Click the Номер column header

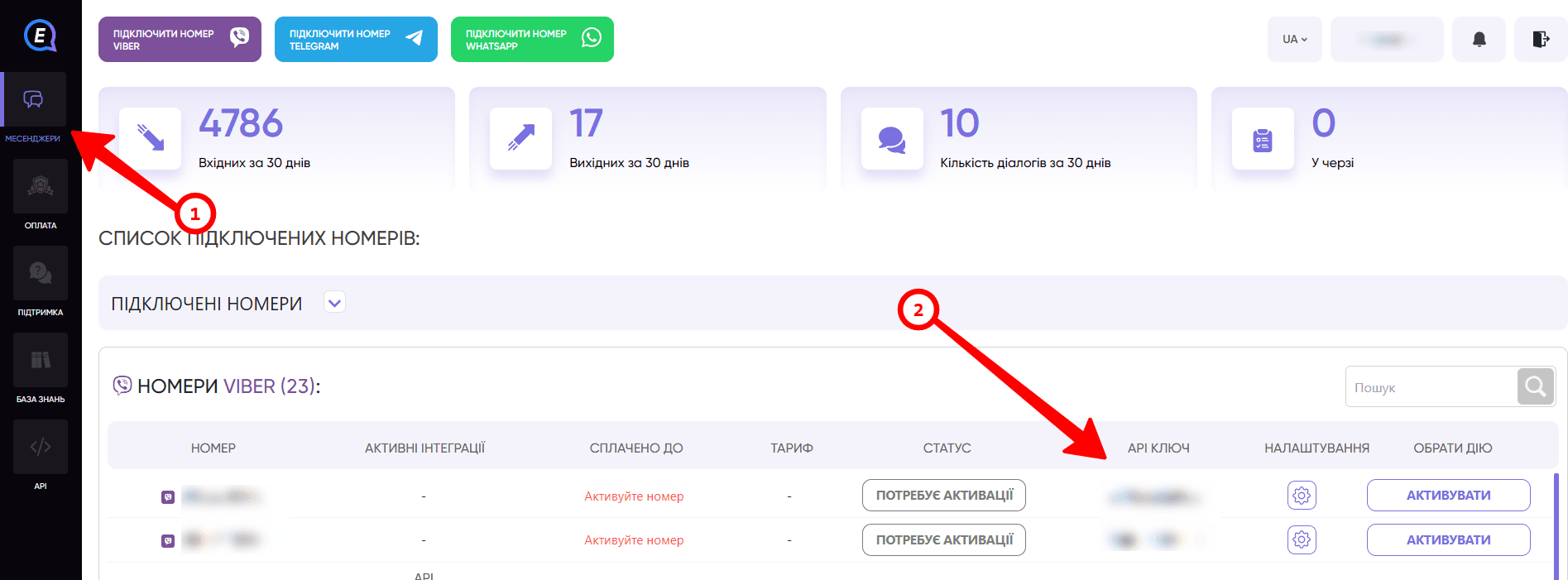pyautogui.click(x=213, y=448)
